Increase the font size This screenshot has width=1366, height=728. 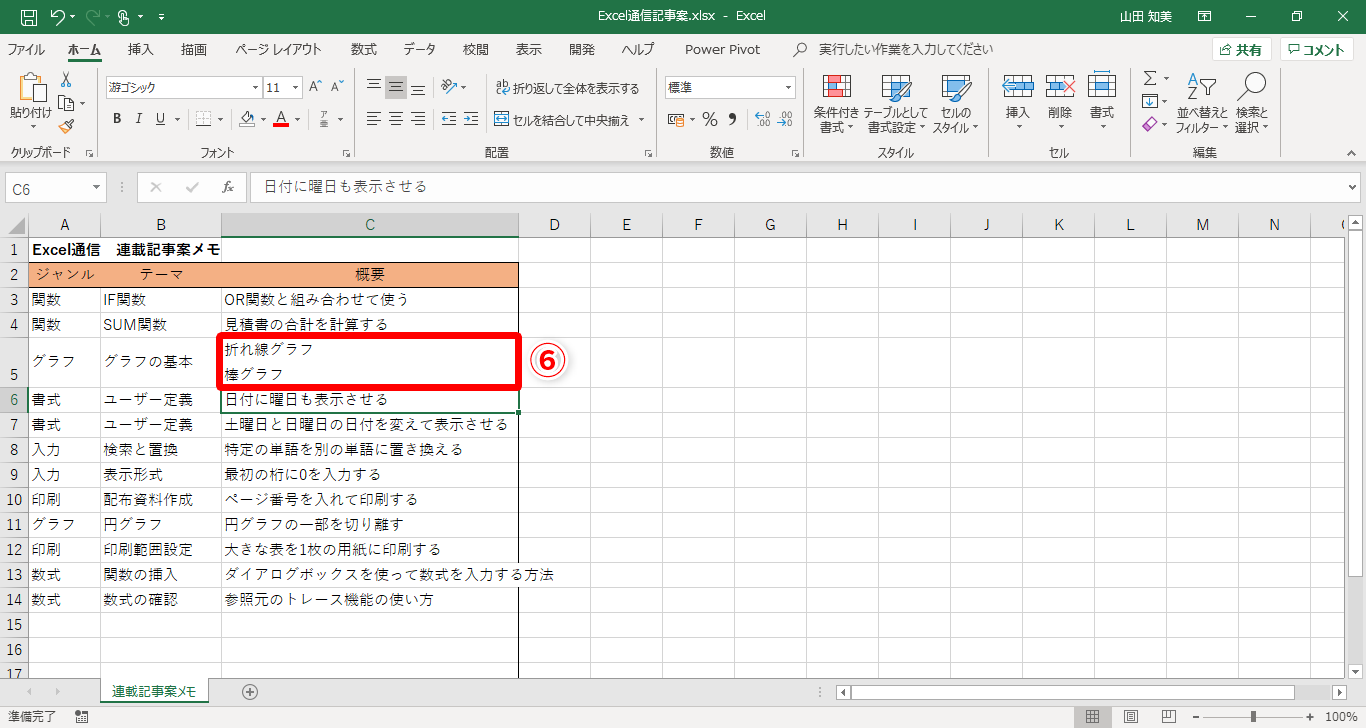pos(315,87)
